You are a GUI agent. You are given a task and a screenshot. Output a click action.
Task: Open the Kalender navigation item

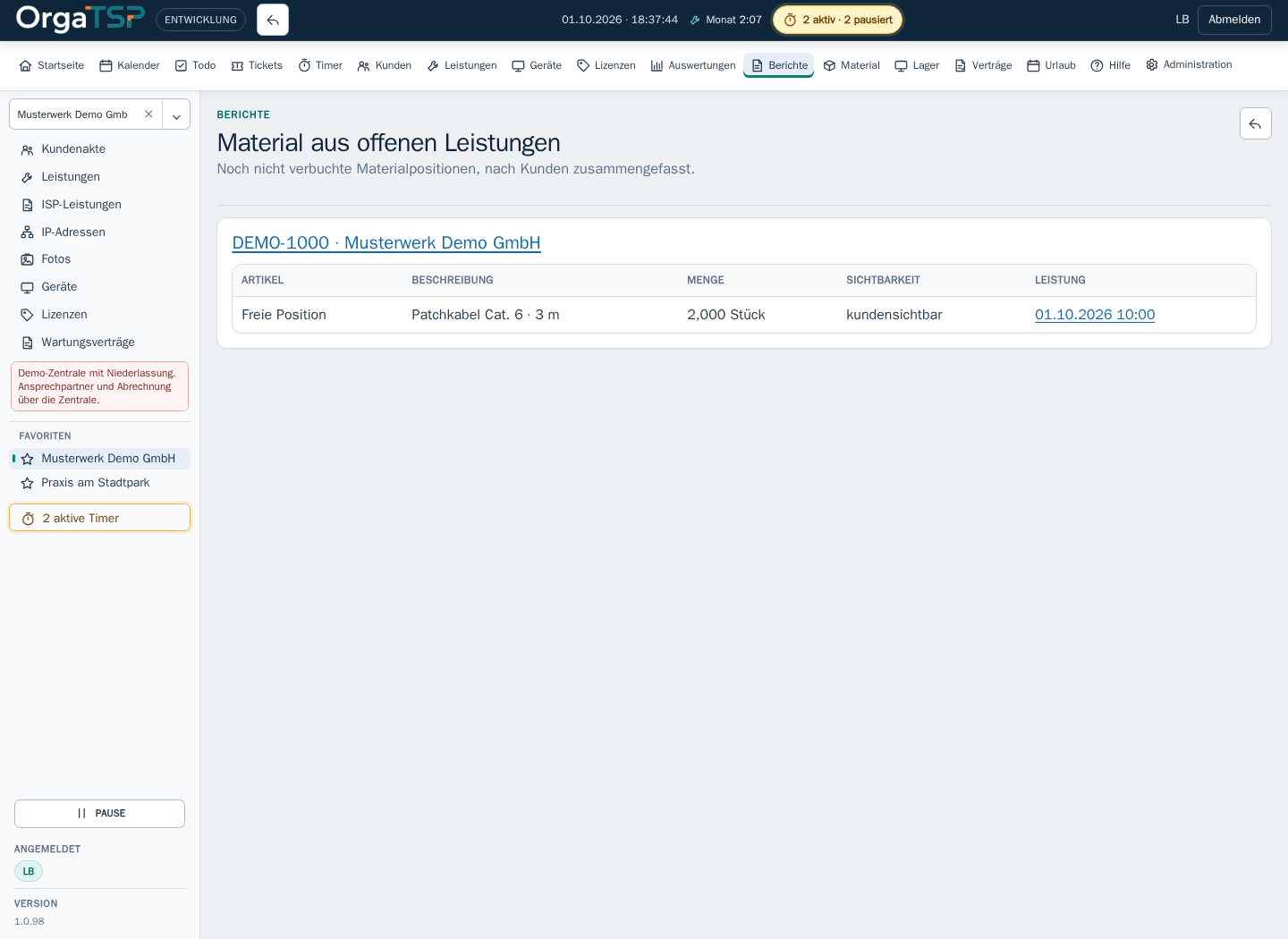pyautogui.click(x=130, y=65)
